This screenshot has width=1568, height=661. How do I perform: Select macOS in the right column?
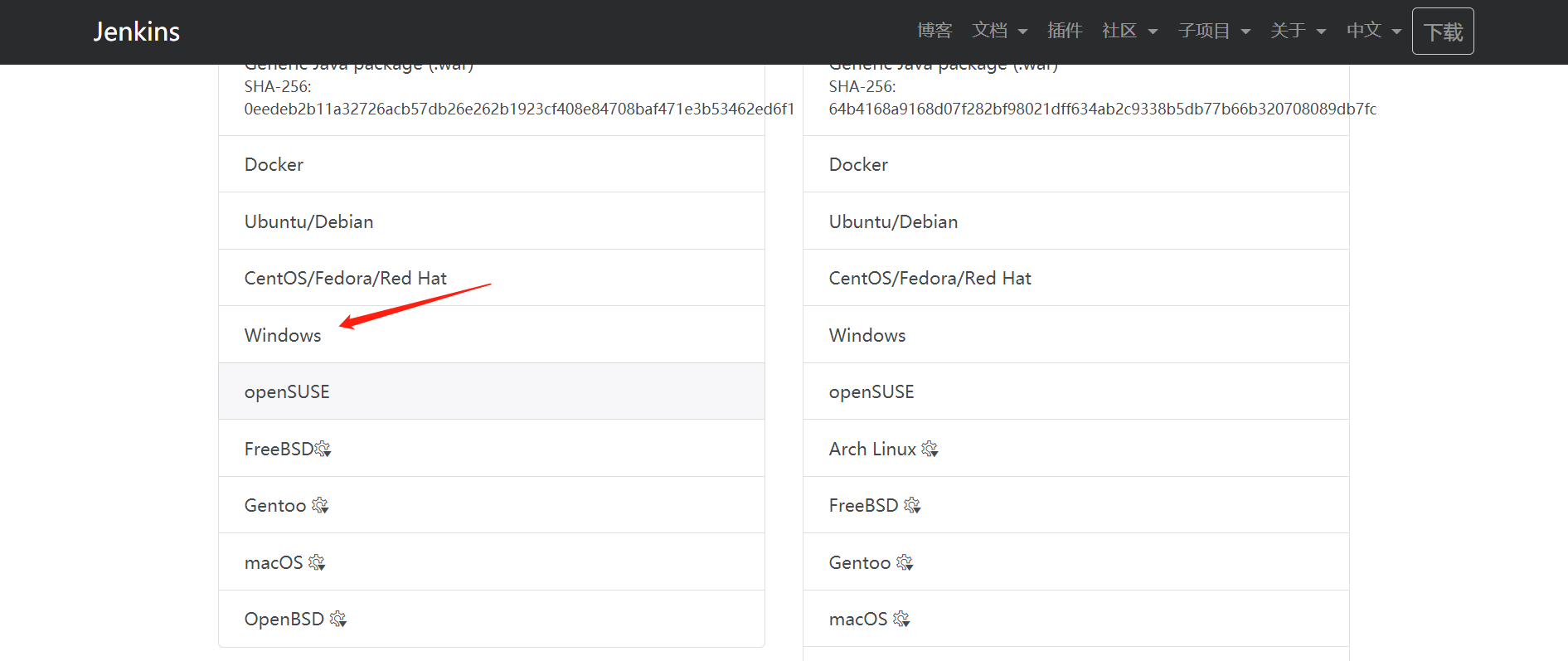pos(1076,619)
